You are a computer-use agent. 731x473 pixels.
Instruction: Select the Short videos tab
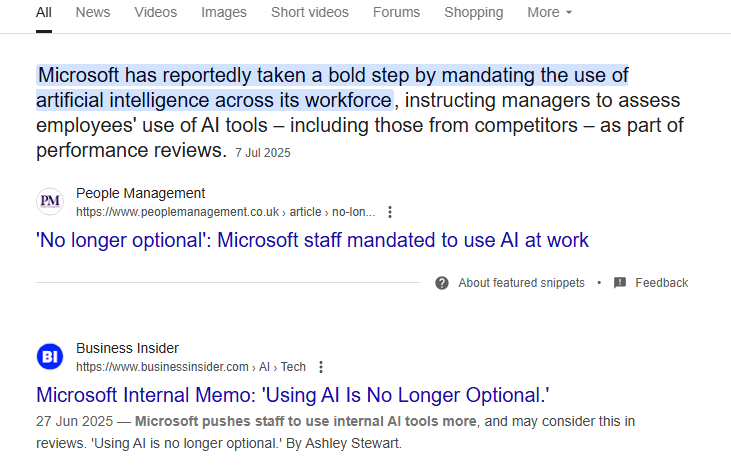(x=310, y=12)
